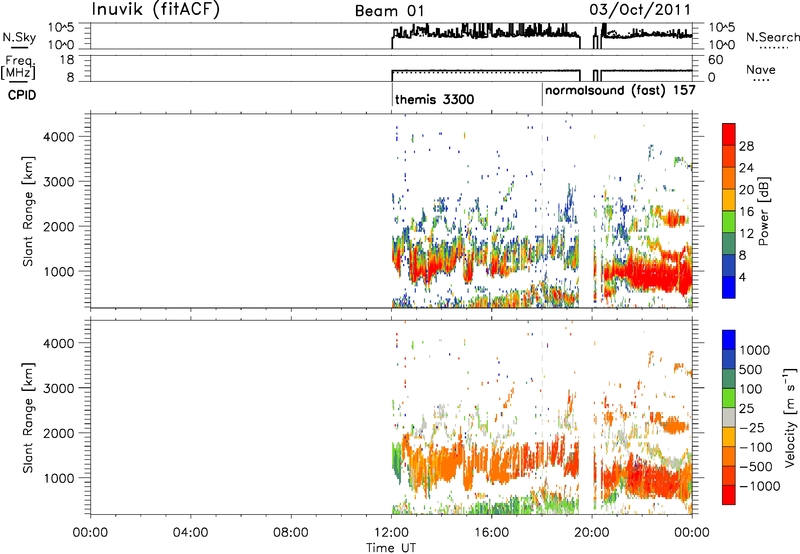Click the '16:00' time tick label

click(x=491, y=533)
